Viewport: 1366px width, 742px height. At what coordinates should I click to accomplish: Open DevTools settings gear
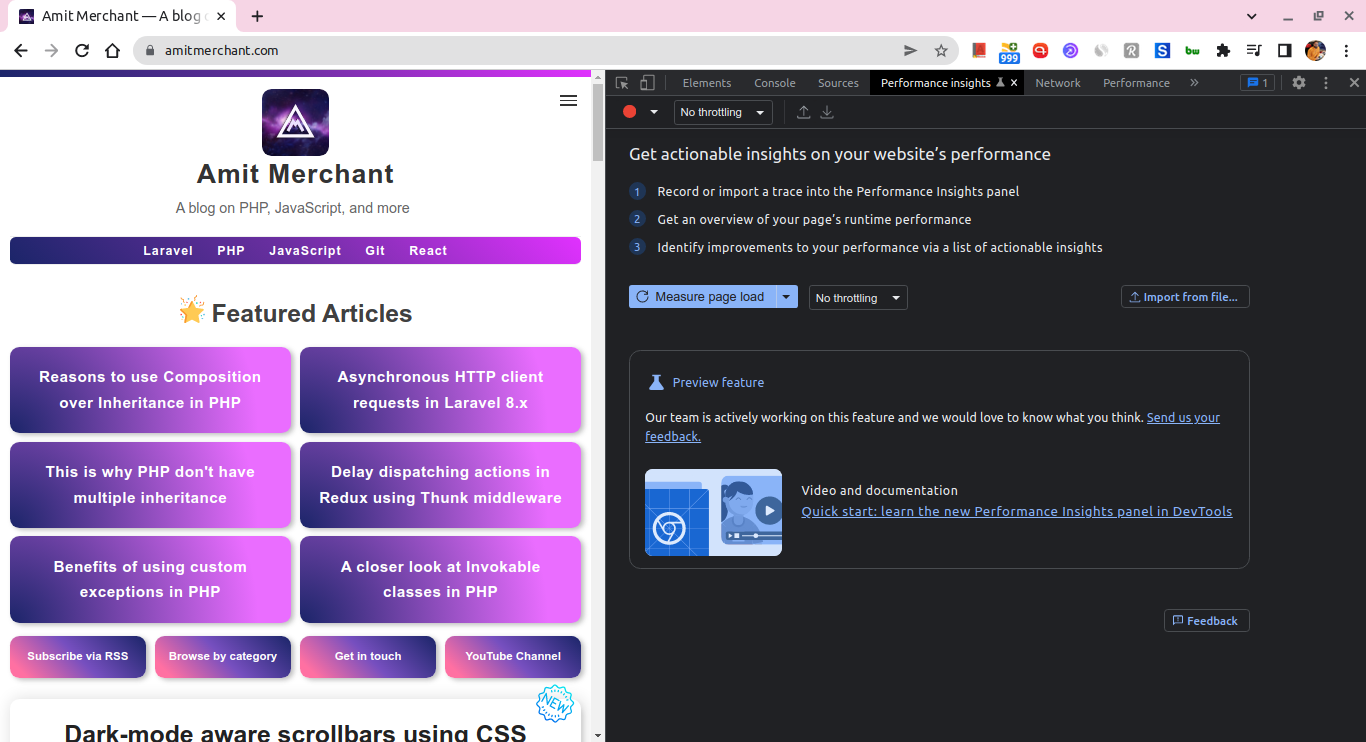pyautogui.click(x=1299, y=83)
